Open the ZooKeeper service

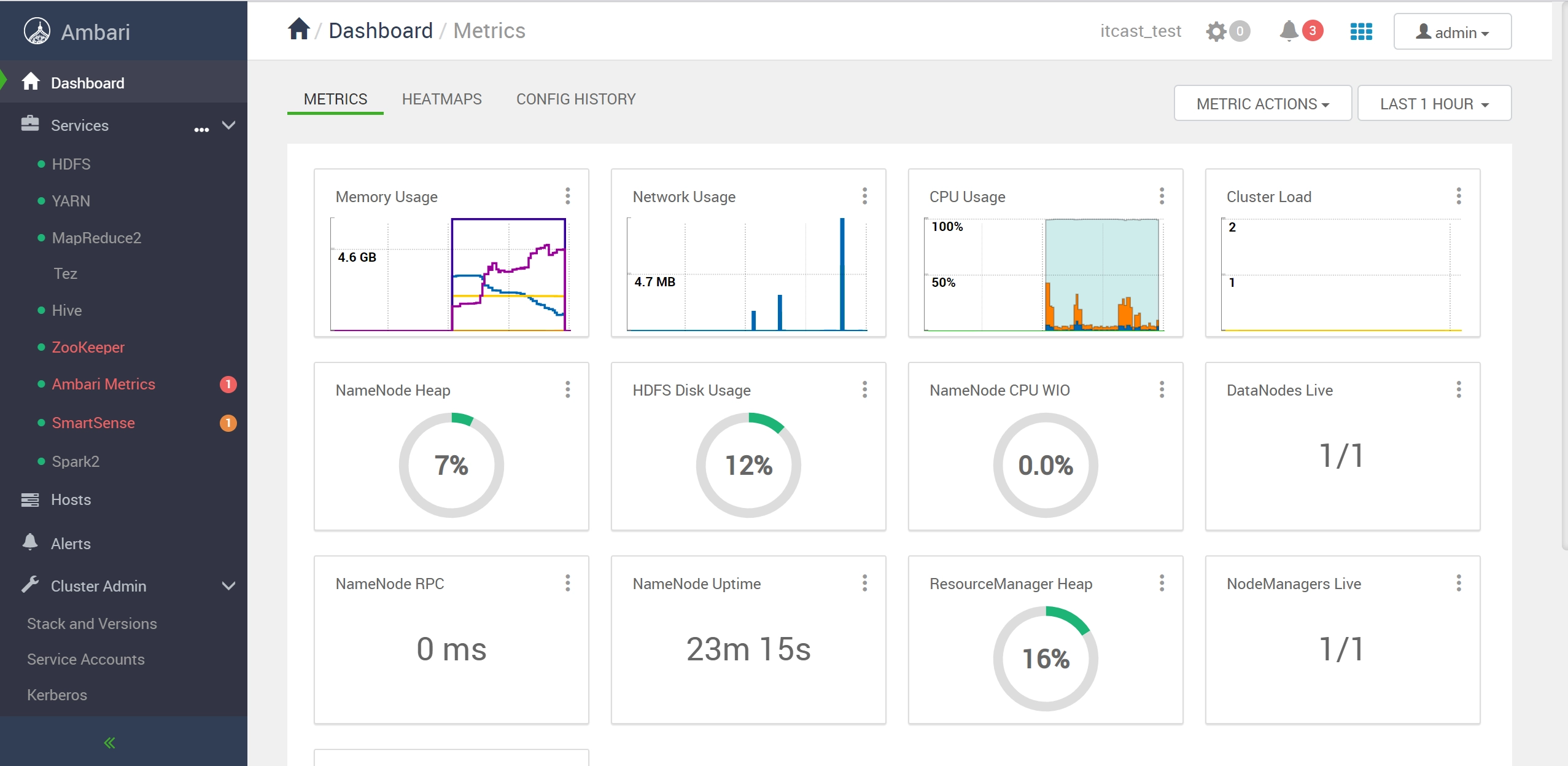pos(88,347)
